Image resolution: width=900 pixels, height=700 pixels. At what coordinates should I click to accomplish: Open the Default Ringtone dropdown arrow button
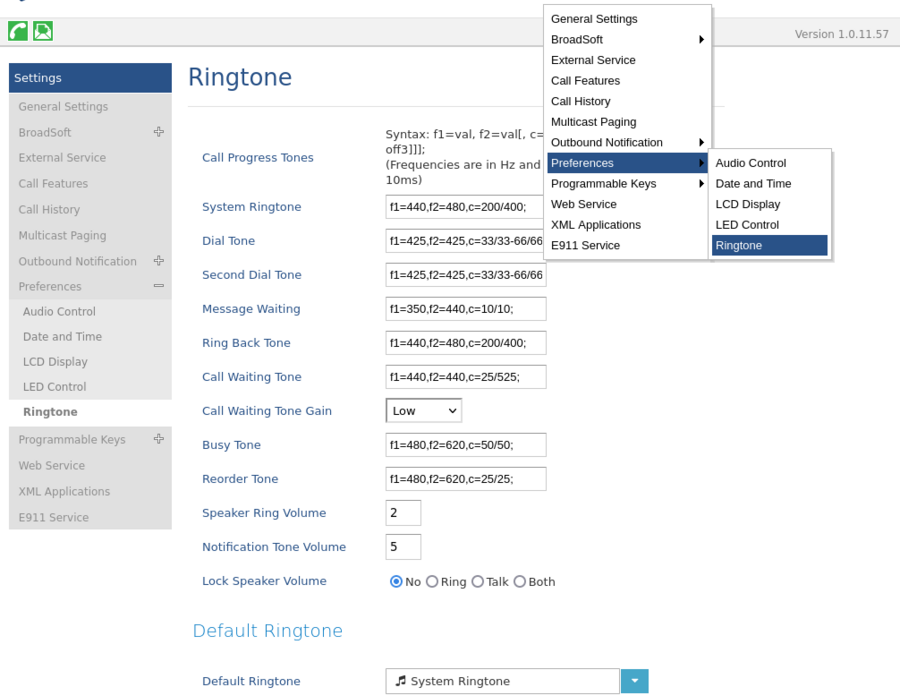tap(634, 681)
